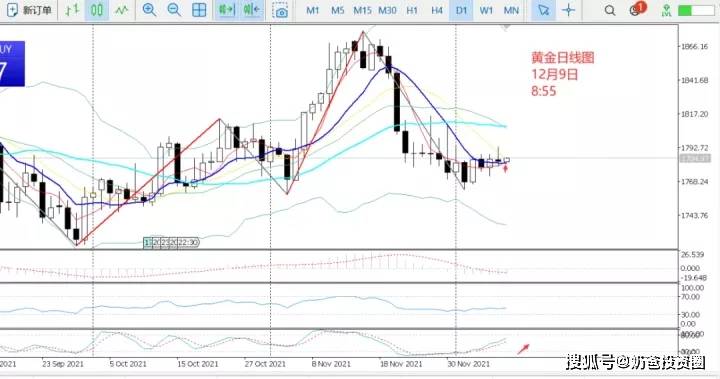
Task: Switch to M30 timeframe
Action: (x=387, y=10)
